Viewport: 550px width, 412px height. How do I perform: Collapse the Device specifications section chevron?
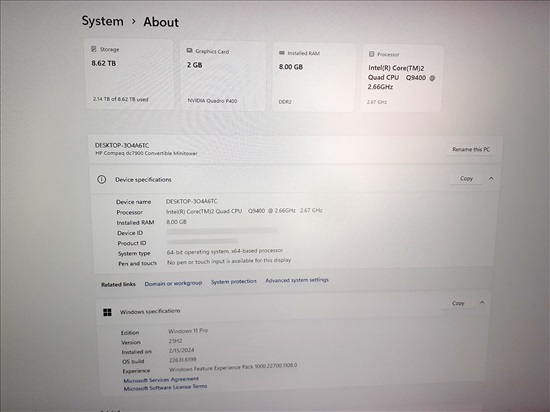[x=491, y=178]
